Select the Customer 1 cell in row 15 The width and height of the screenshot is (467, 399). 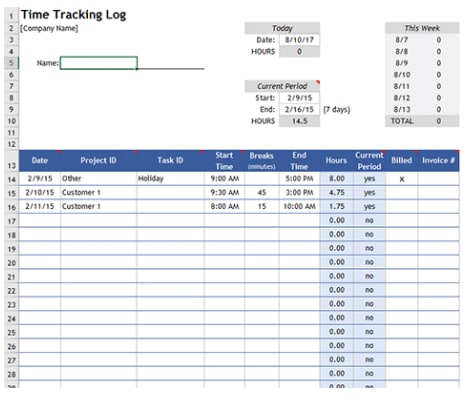tap(98, 193)
